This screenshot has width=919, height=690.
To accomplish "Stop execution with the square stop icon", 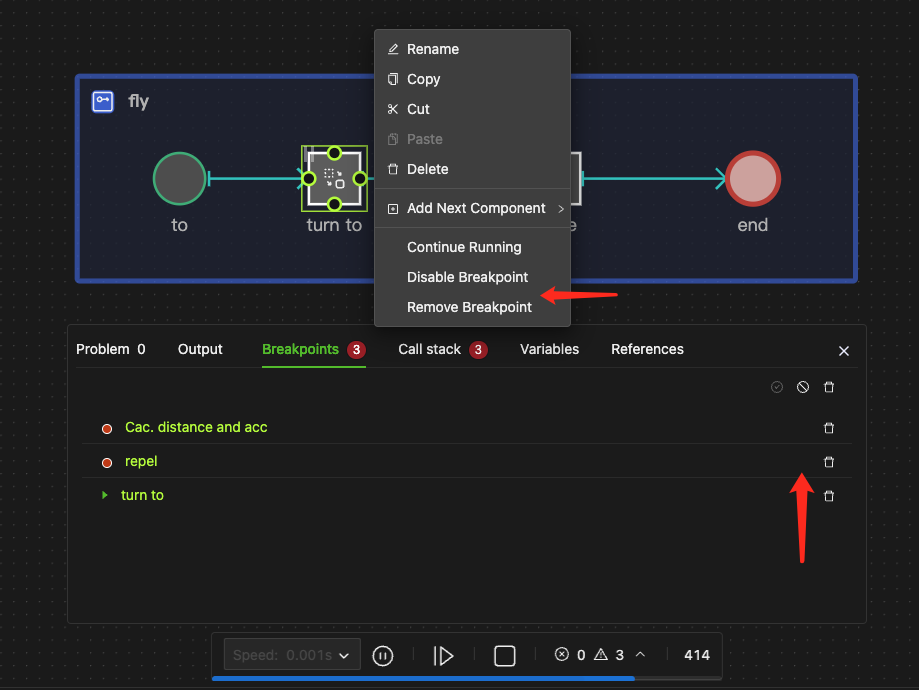I will 504,655.
